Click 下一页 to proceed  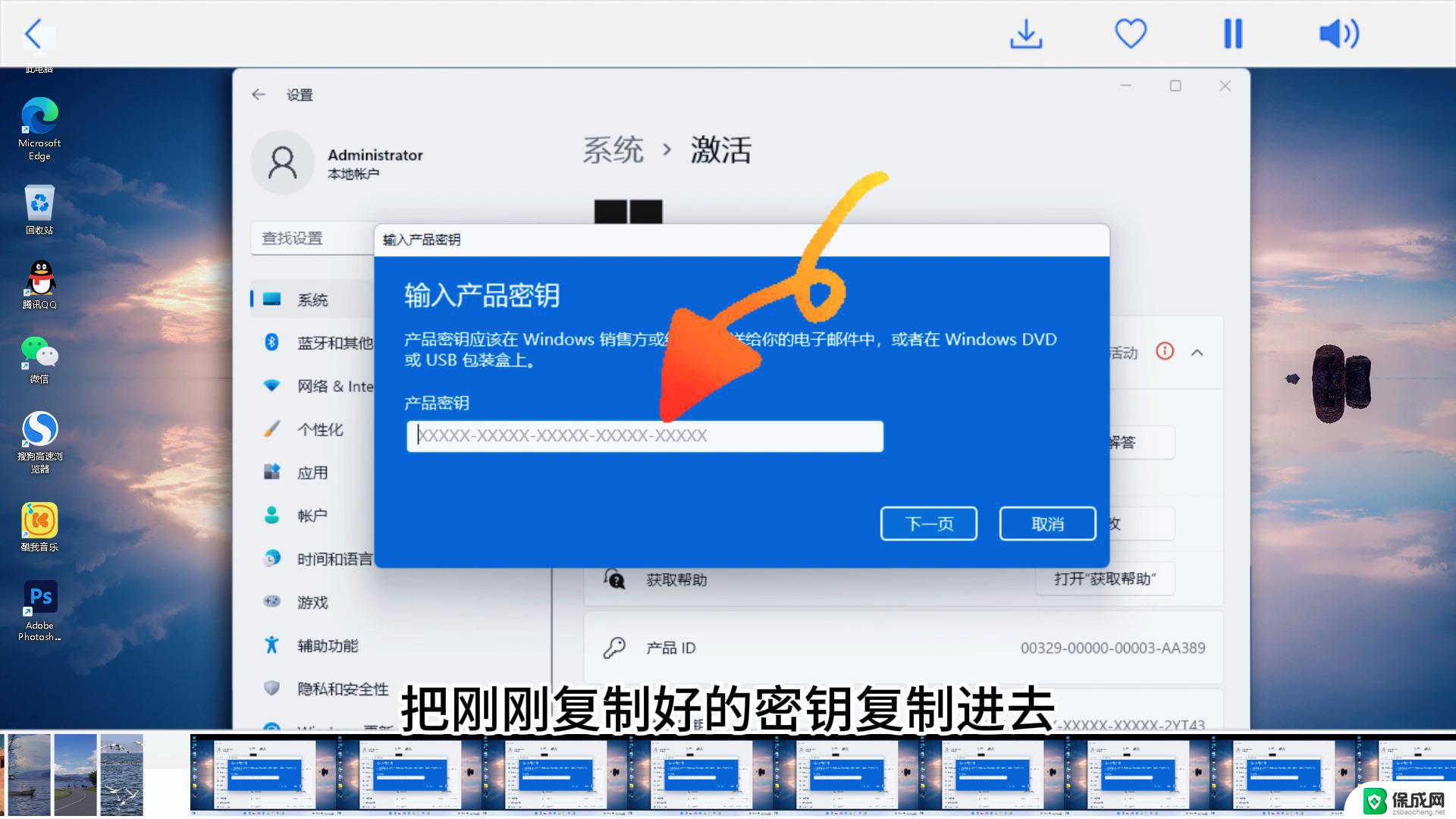pyautogui.click(x=928, y=523)
